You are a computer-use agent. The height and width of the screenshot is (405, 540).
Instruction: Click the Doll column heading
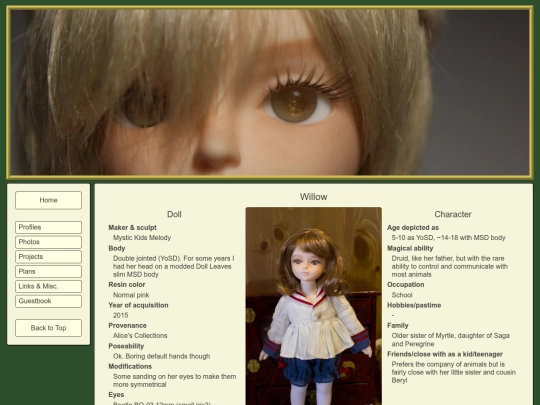coord(174,214)
